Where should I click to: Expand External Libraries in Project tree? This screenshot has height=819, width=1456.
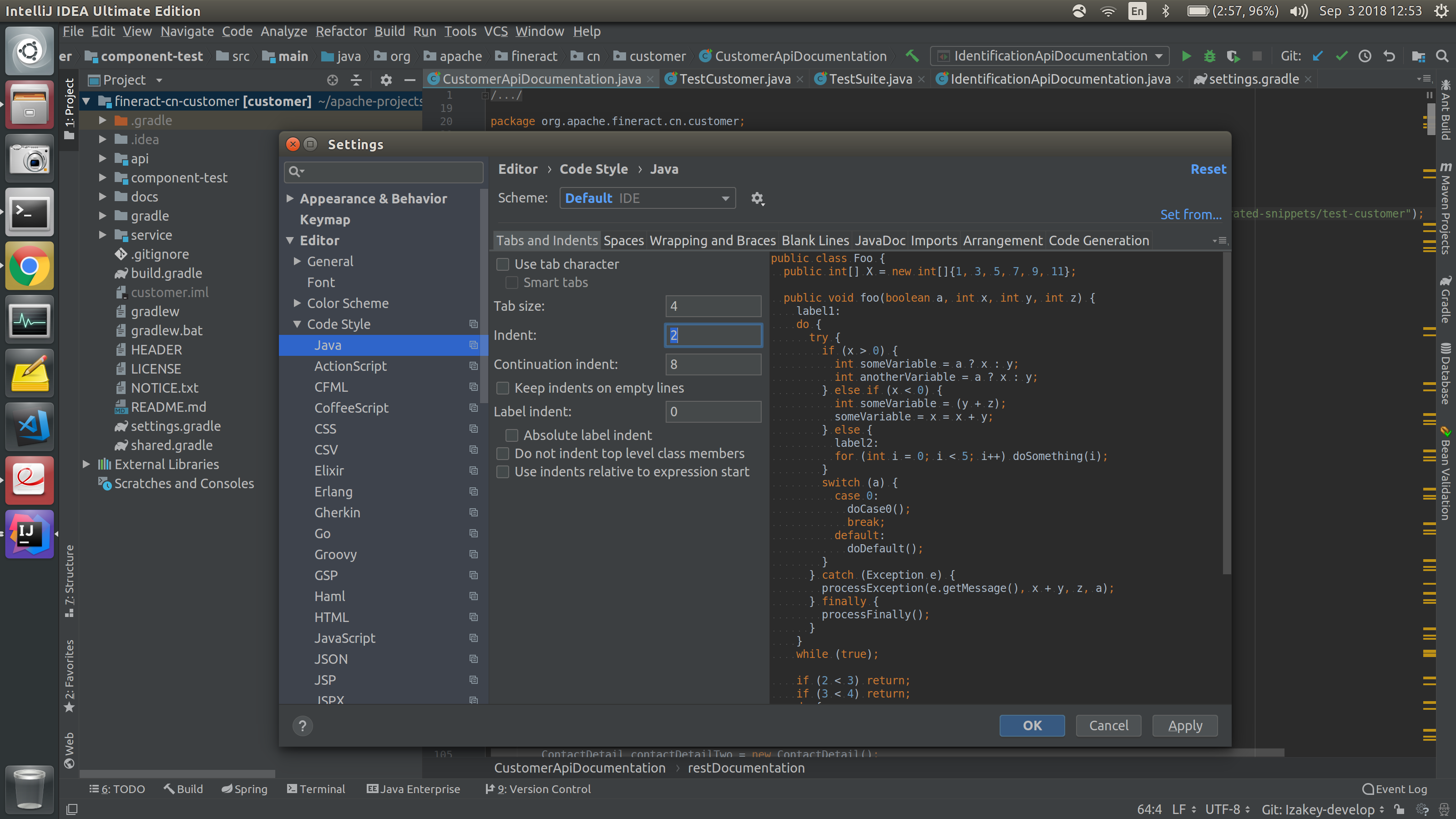click(86, 464)
